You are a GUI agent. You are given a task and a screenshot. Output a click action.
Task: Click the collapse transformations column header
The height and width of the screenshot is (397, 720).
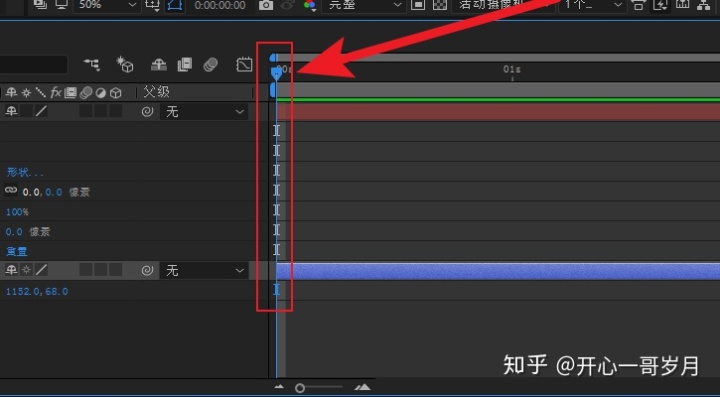26,93
